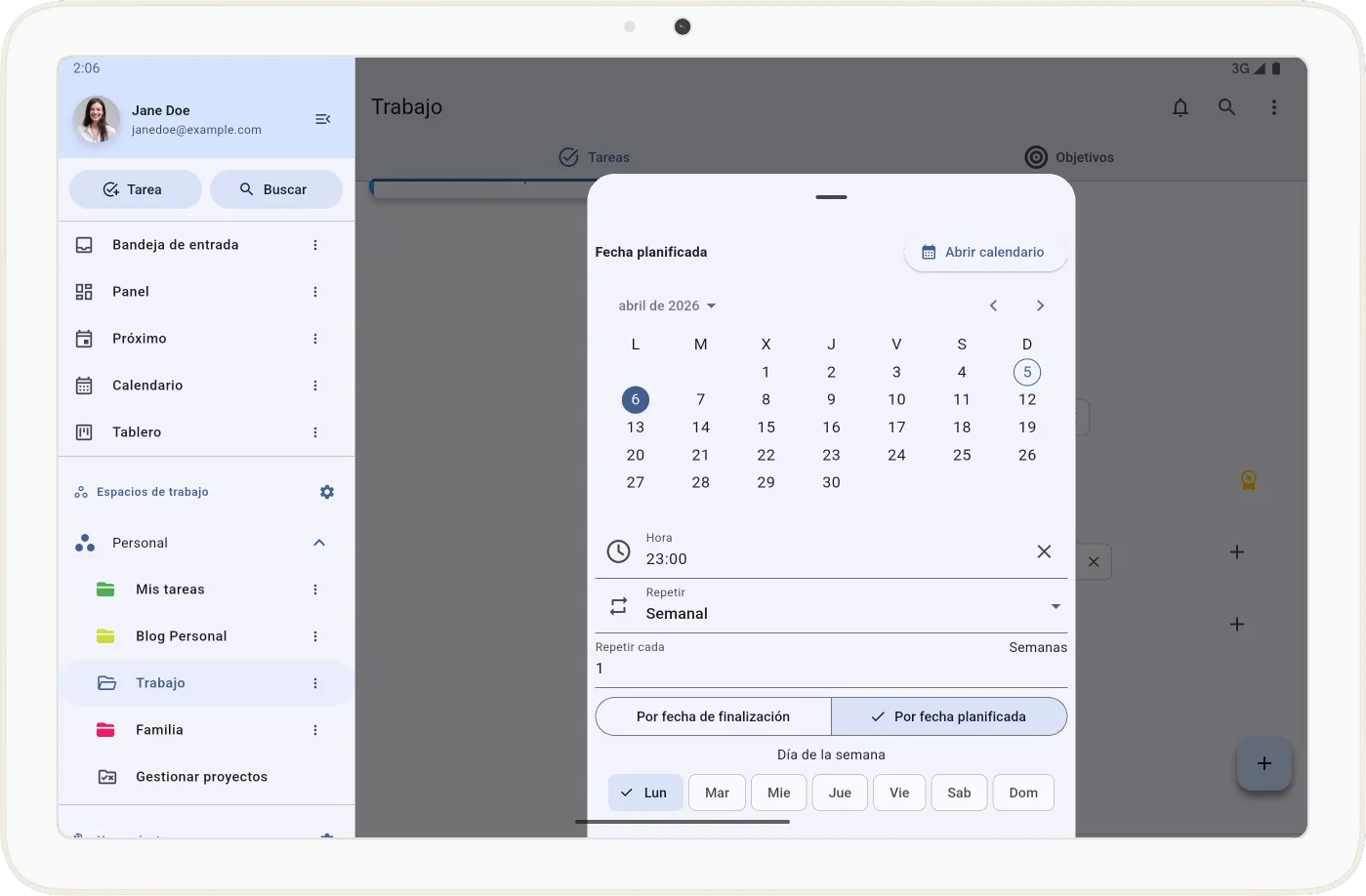Toggle Dom weekday chip
This screenshot has height=896, width=1366.
1024,793
